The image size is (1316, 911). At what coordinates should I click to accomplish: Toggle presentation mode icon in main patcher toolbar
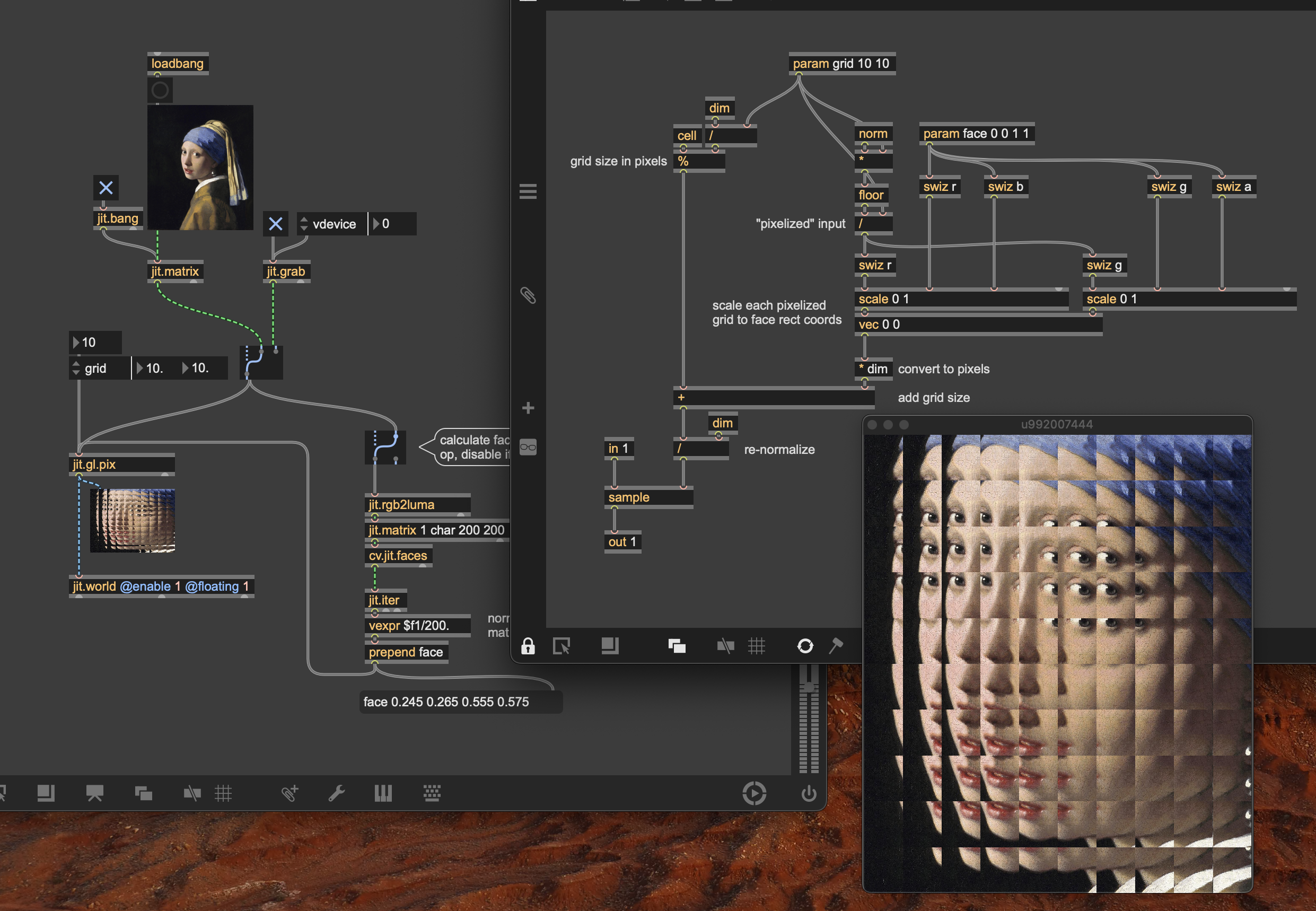click(x=95, y=793)
